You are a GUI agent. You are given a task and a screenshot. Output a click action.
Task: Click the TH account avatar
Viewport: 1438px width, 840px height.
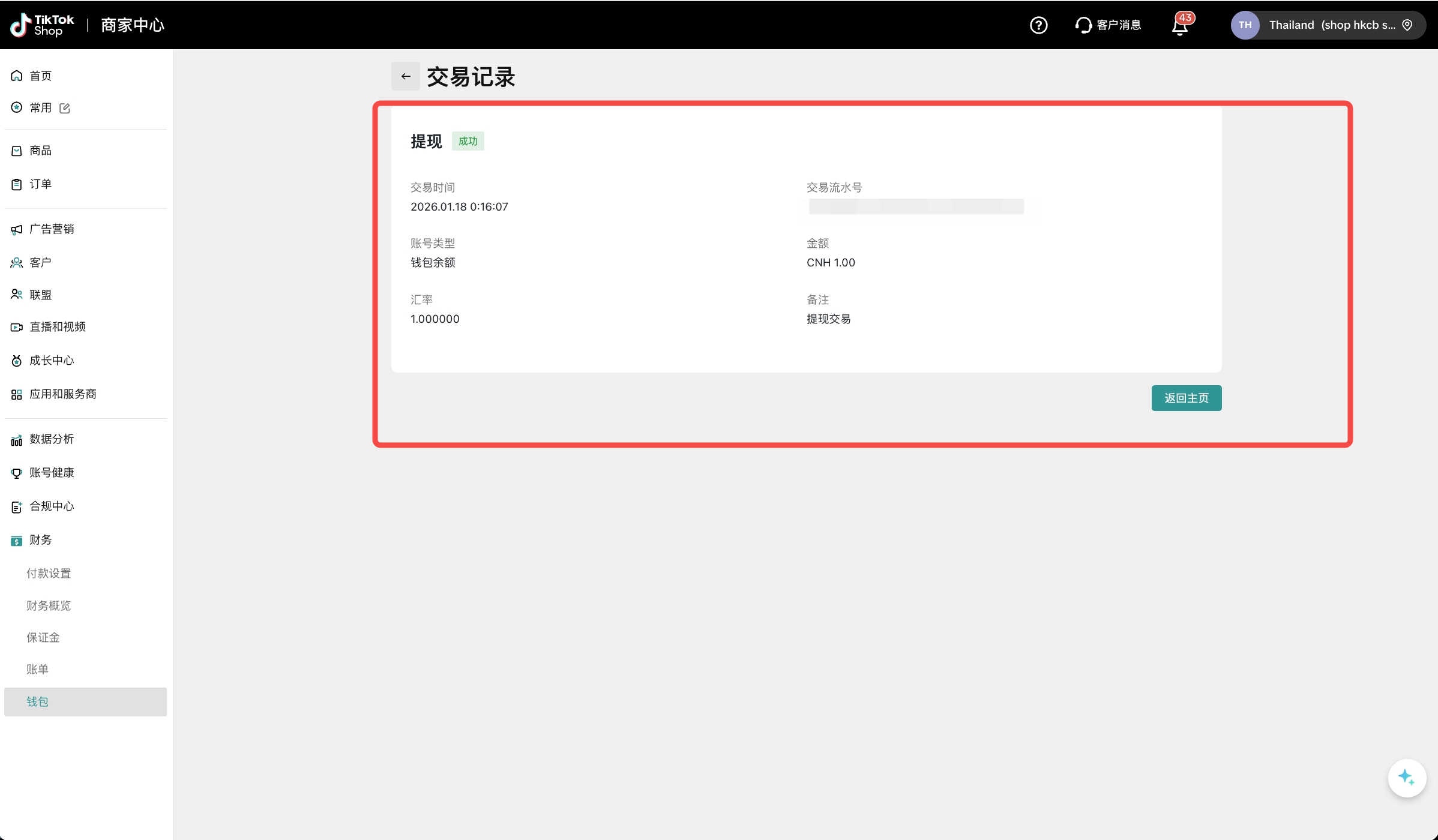point(1245,25)
